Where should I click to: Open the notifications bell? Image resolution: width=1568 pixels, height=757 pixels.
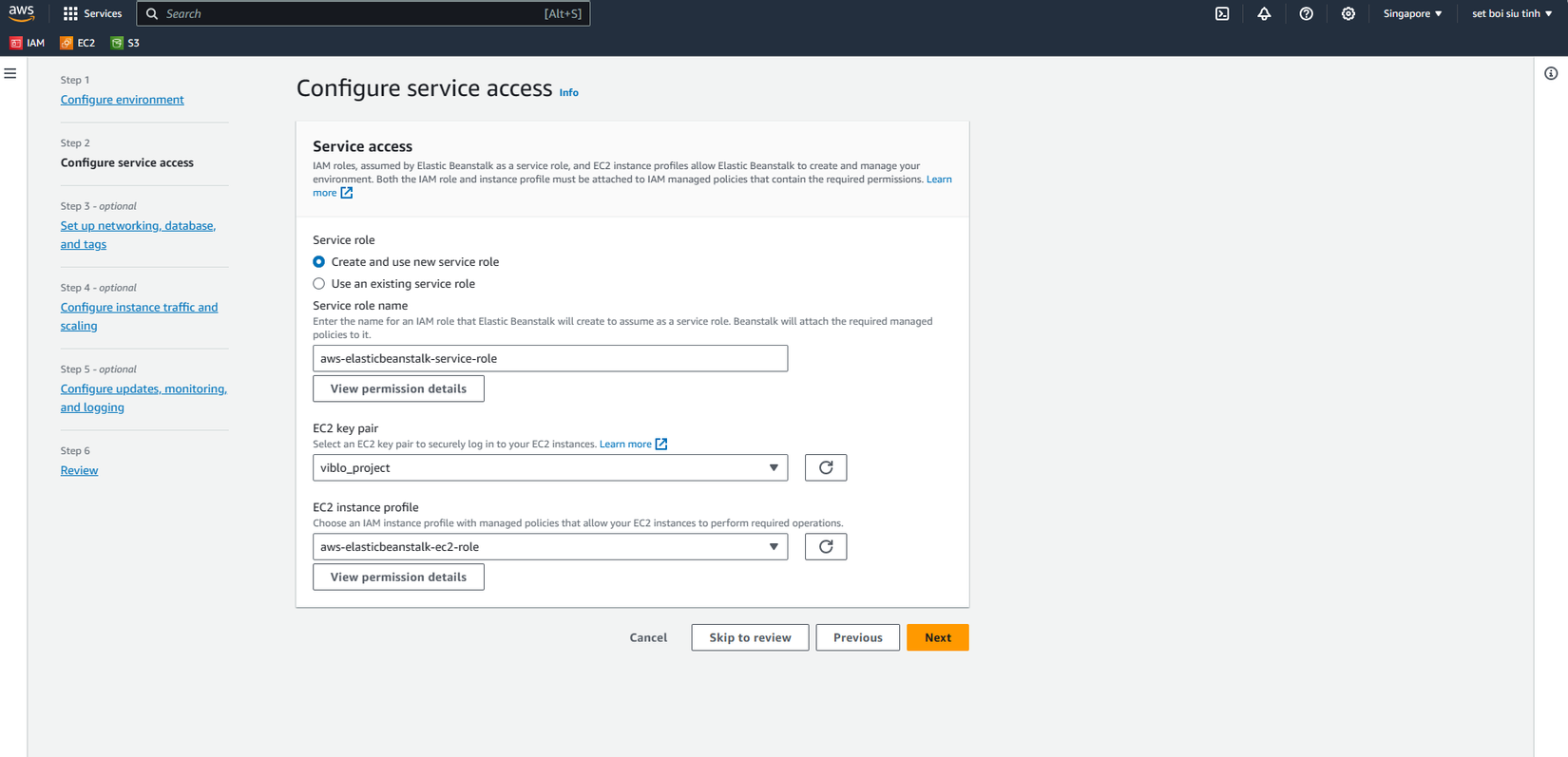pos(1264,13)
